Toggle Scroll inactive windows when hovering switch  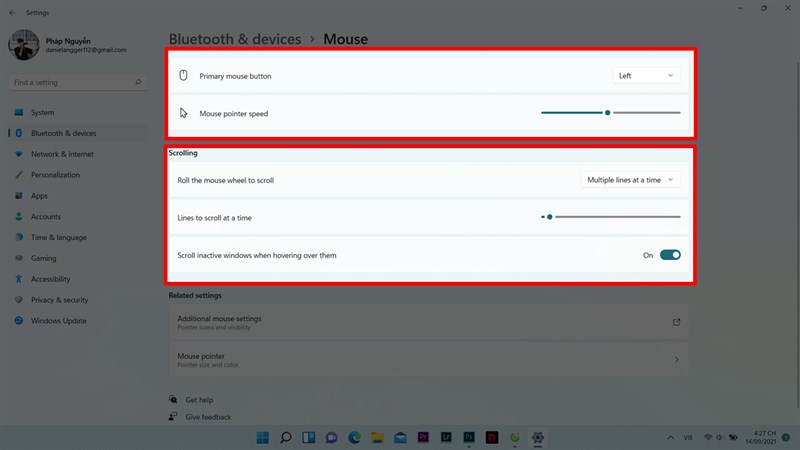pos(670,255)
